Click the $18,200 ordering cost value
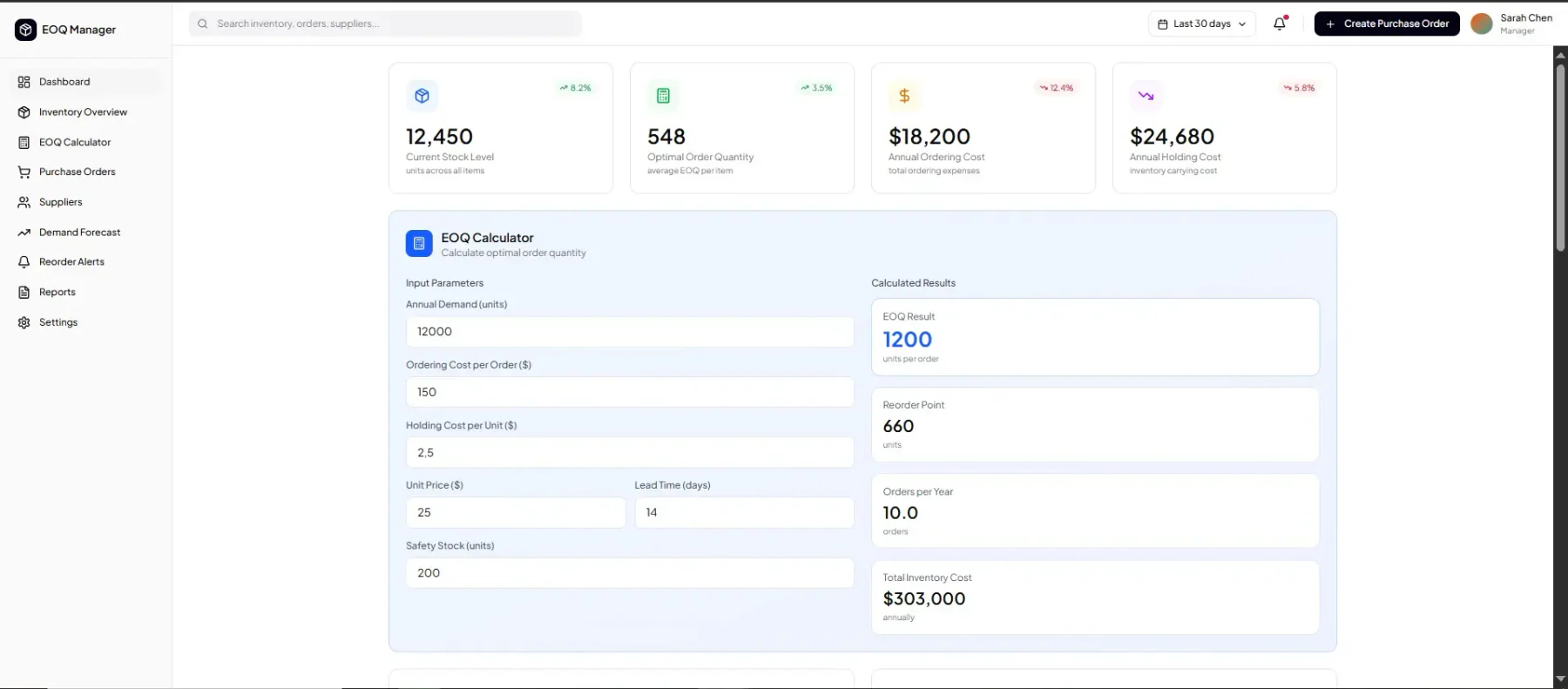The image size is (1568, 689). (929, 137)
